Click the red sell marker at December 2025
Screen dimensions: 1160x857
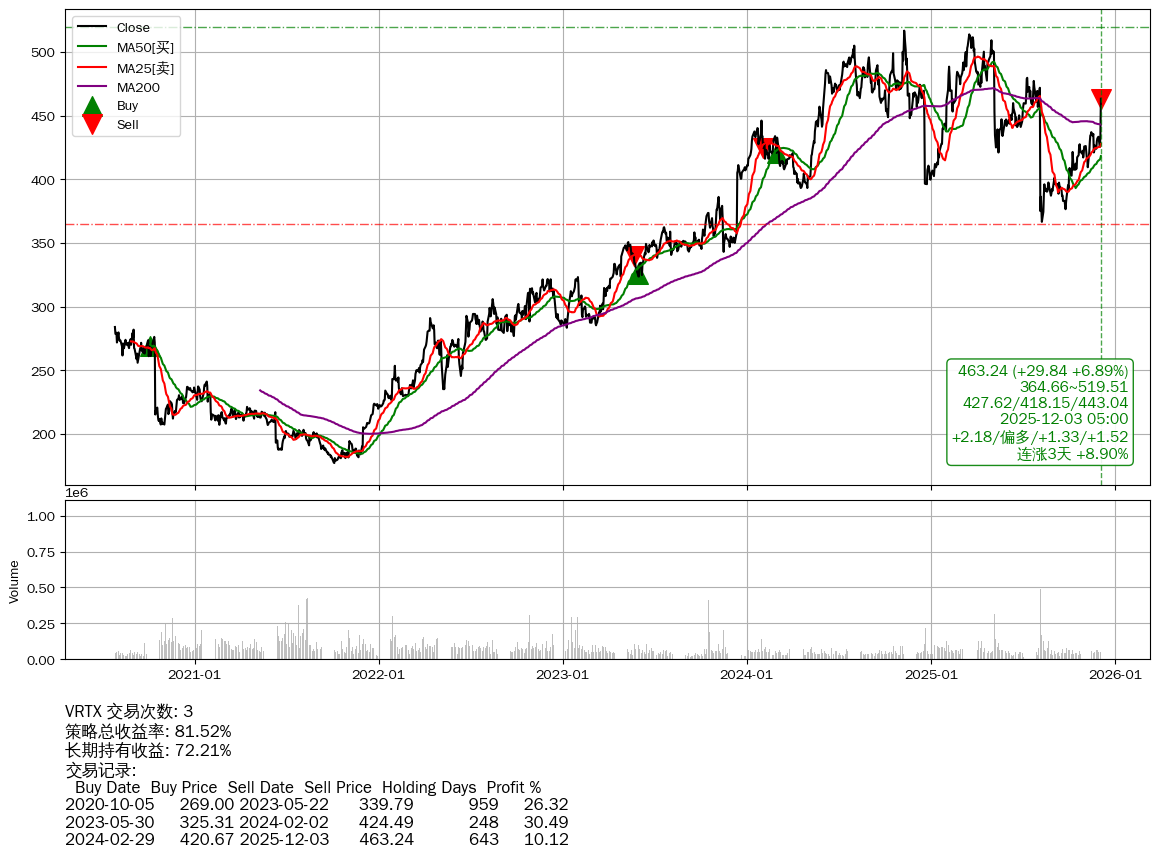1101,98
